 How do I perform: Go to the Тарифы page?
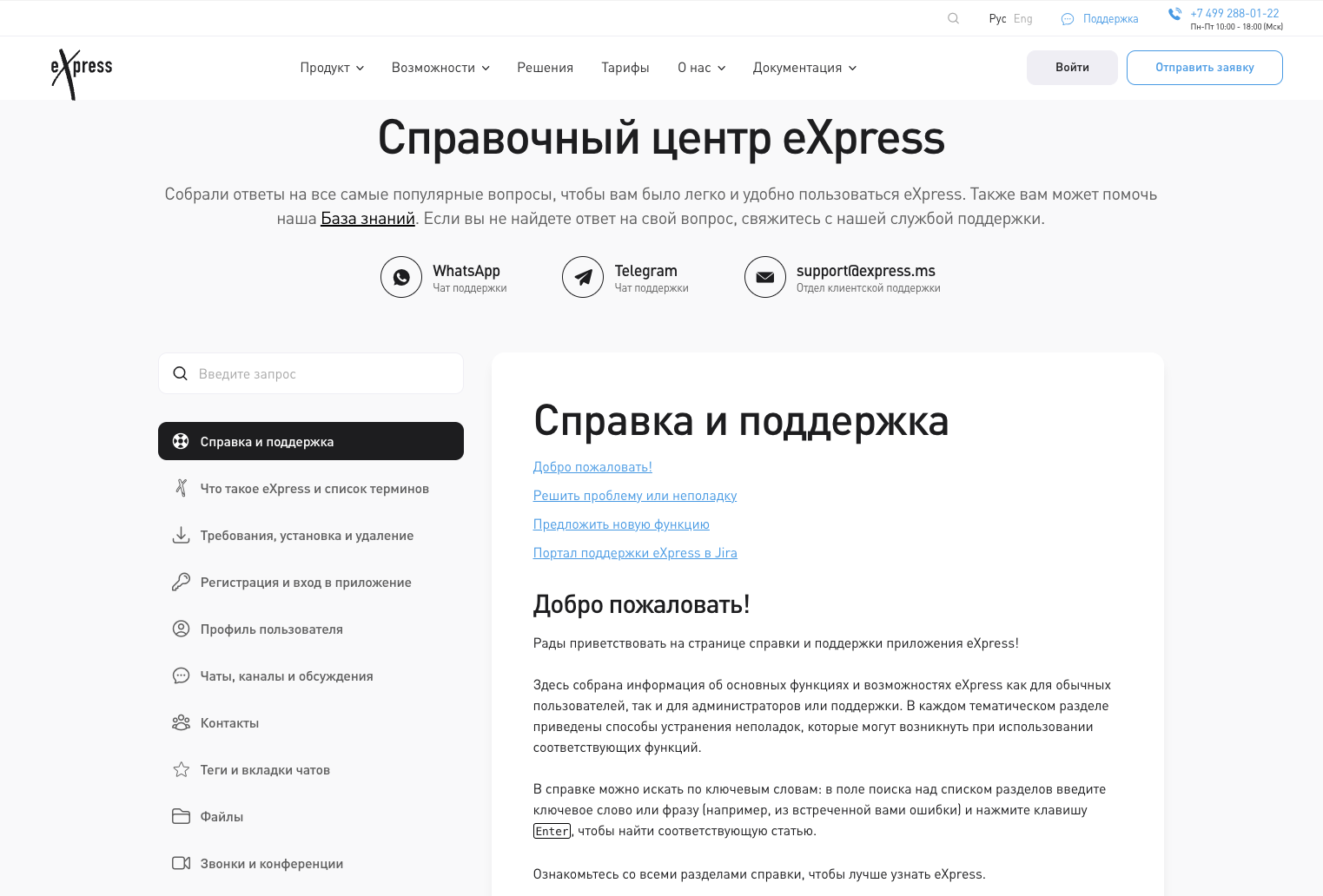(x=625, y=68)
